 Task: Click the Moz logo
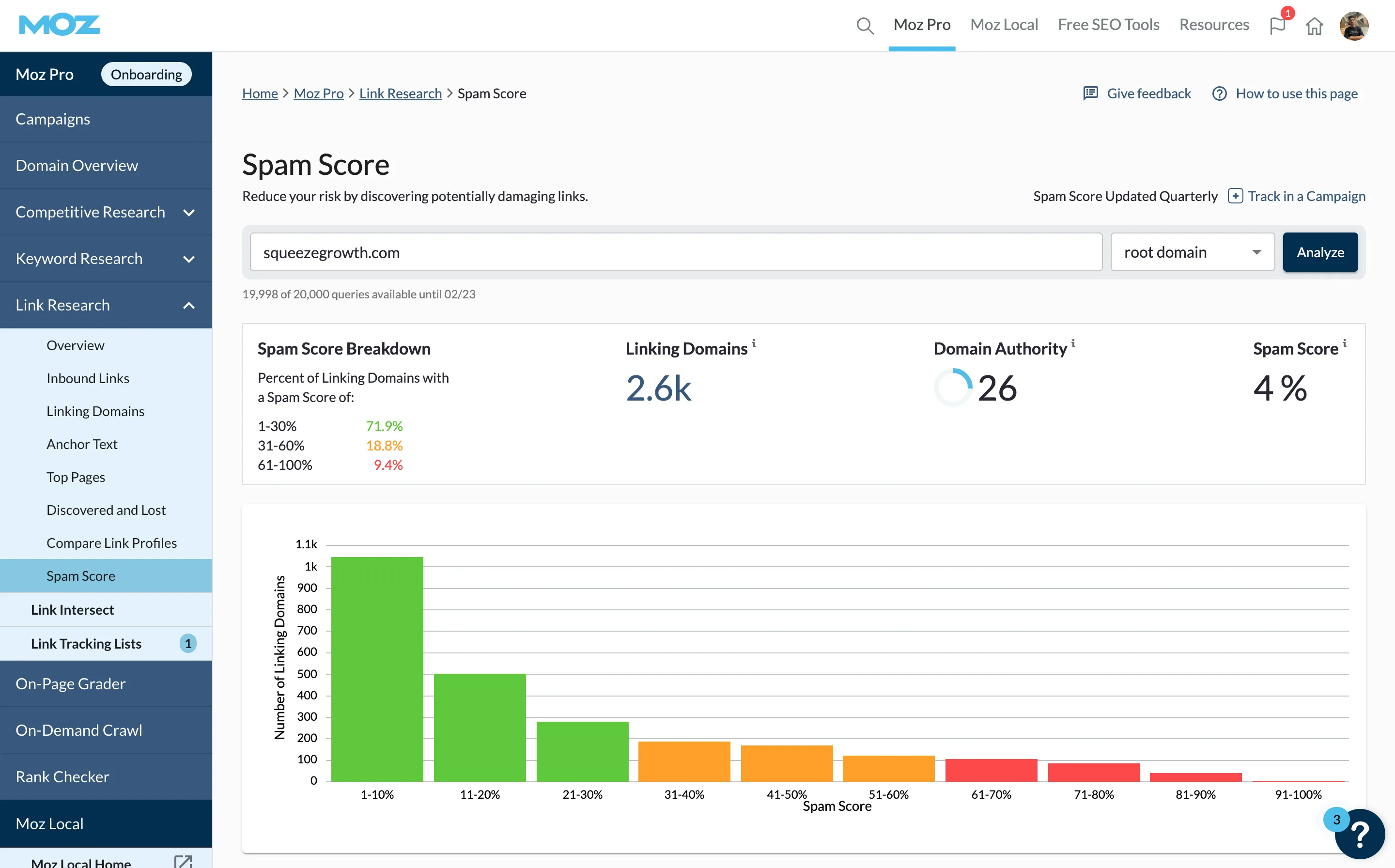coord(59,25)
